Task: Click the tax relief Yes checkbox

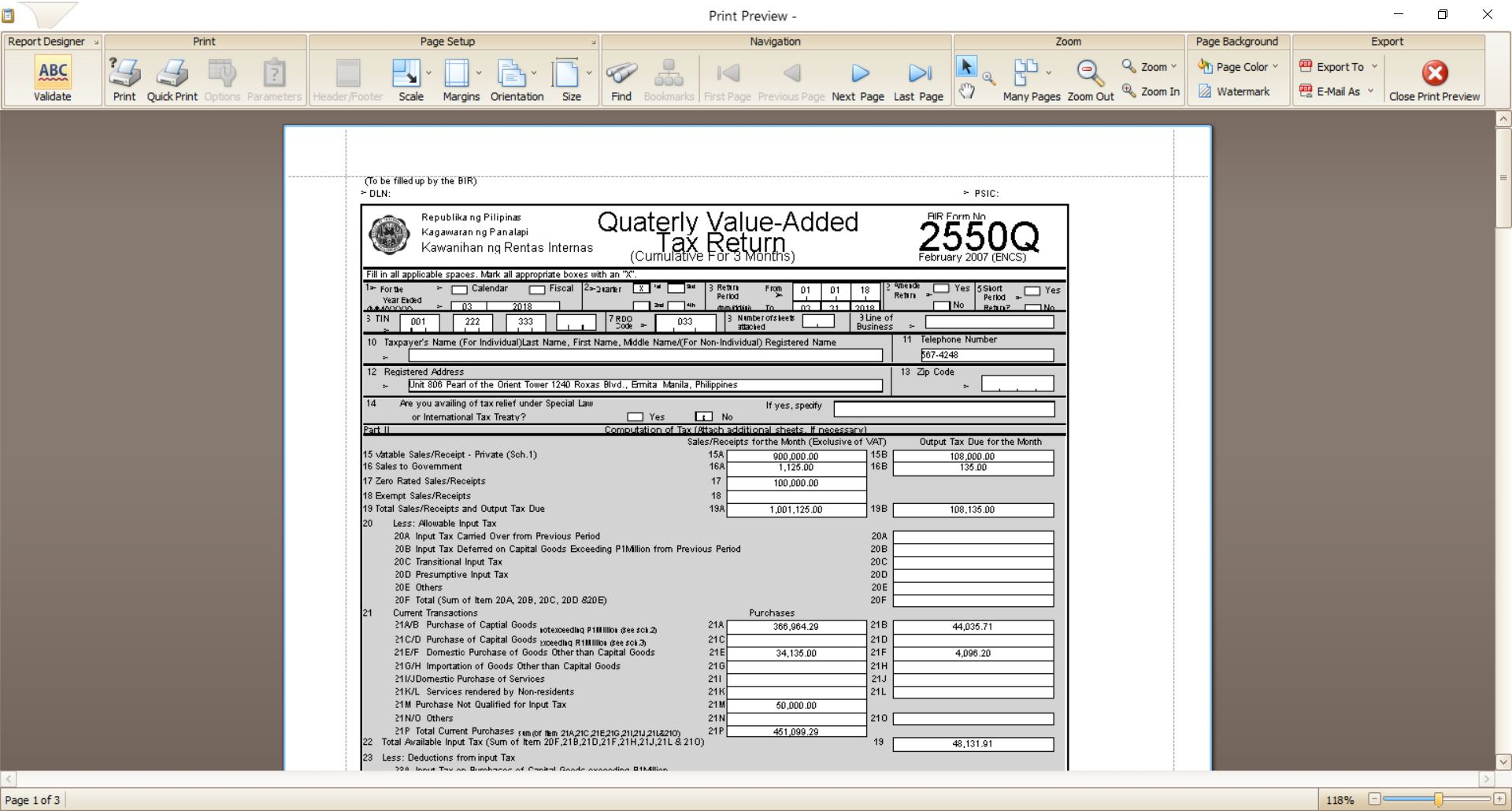Action: 635,417
